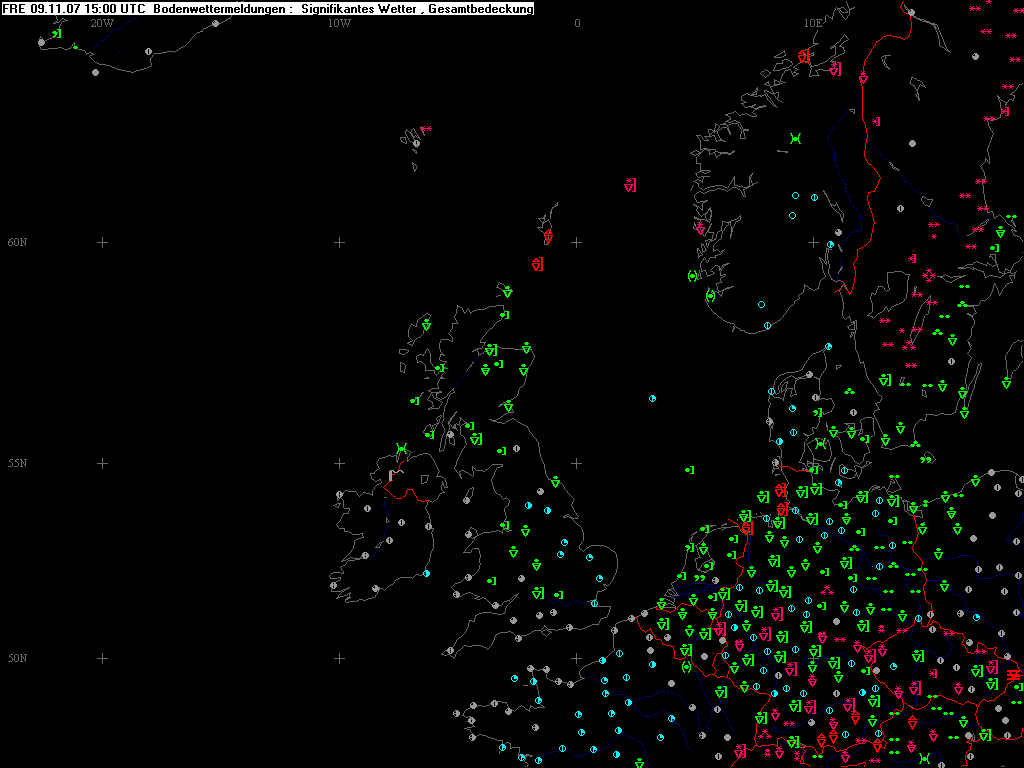Select the 10W longitude label
The image size is (1024, 768).
pyautogui.click(x=339, y=23)
